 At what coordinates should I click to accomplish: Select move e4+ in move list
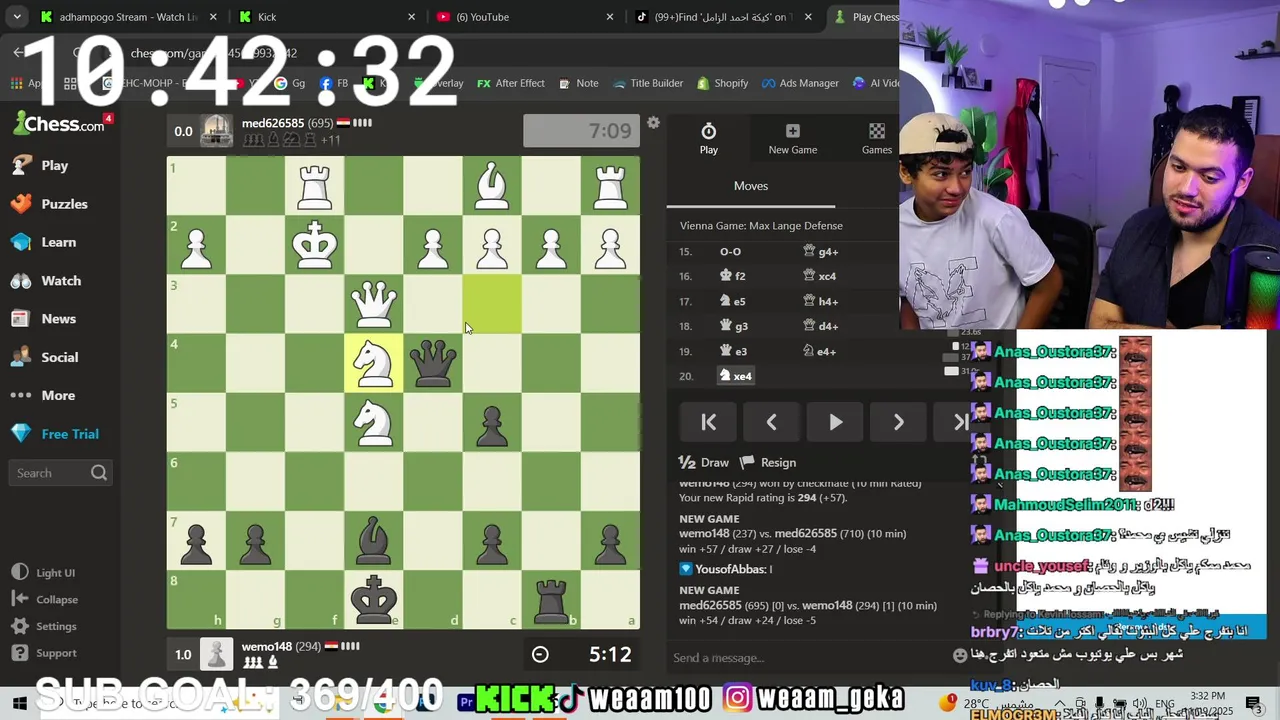[820, 351]
